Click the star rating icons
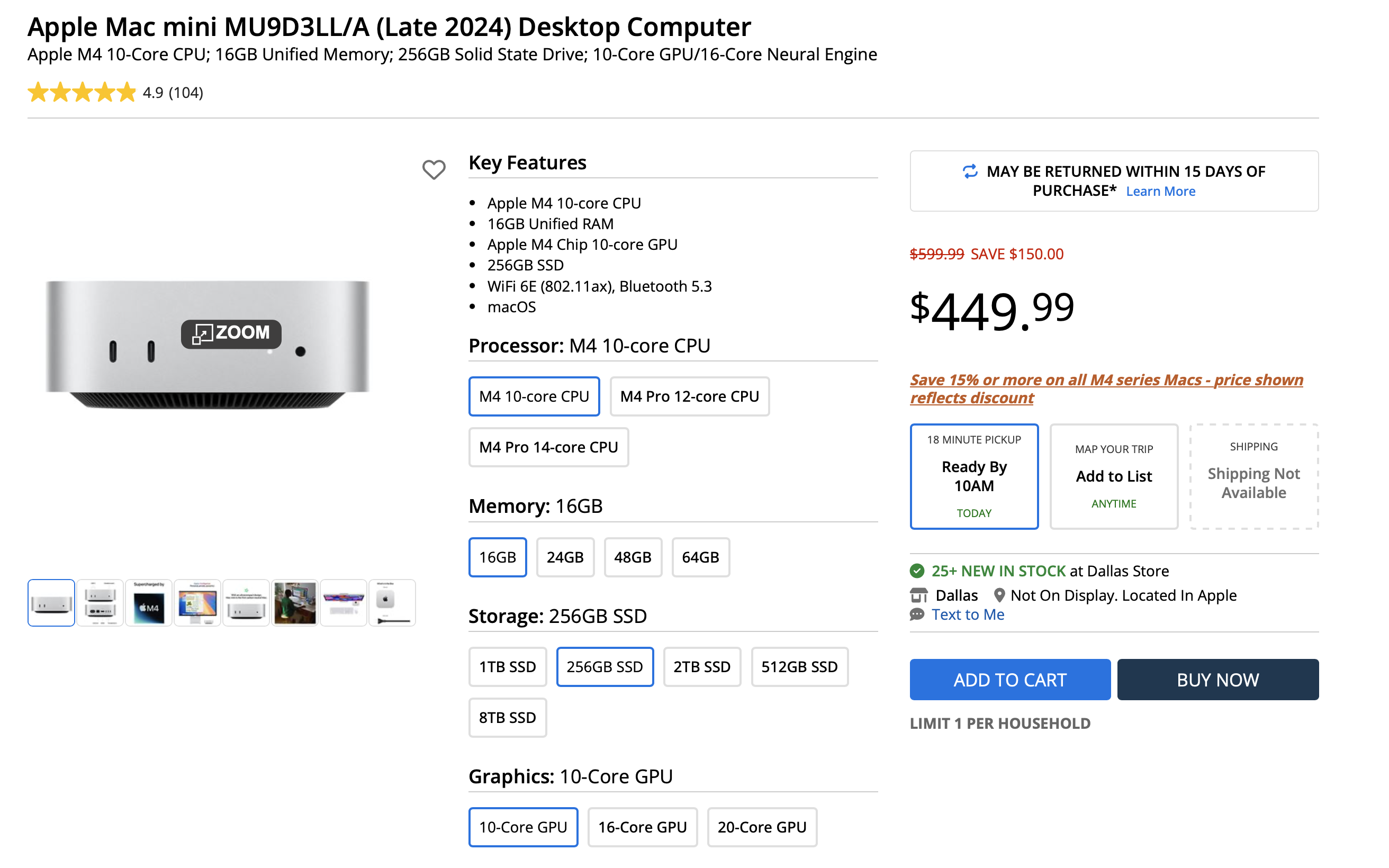The image size is (1389, 868). pos(82,93)
